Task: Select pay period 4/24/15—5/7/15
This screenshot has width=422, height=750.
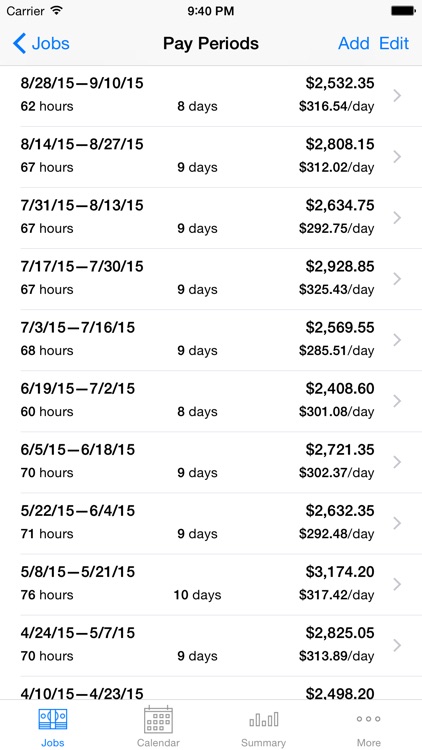Action: (x=211, y=645)
